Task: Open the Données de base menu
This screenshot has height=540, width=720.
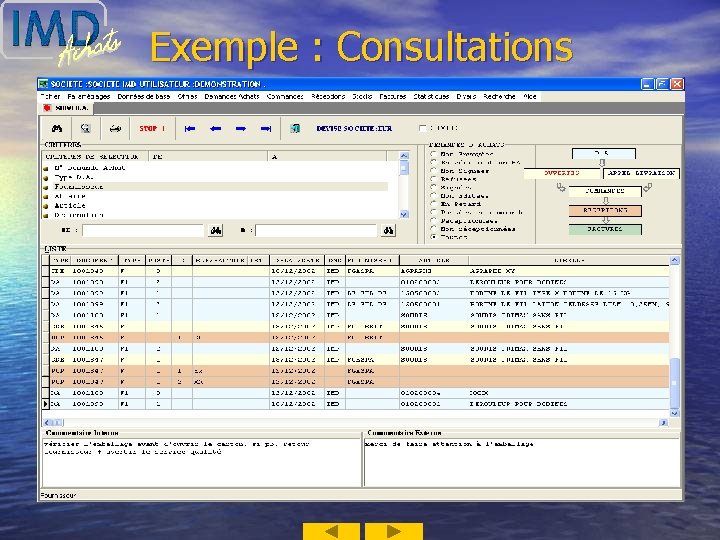Action: click(x=144, y=96)
